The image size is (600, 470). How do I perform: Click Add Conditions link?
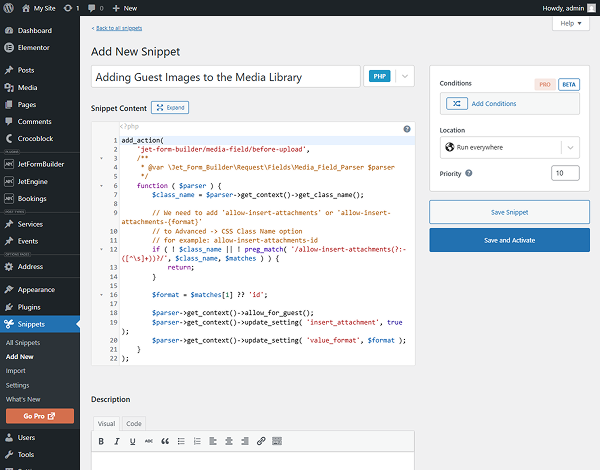[494, 104]
